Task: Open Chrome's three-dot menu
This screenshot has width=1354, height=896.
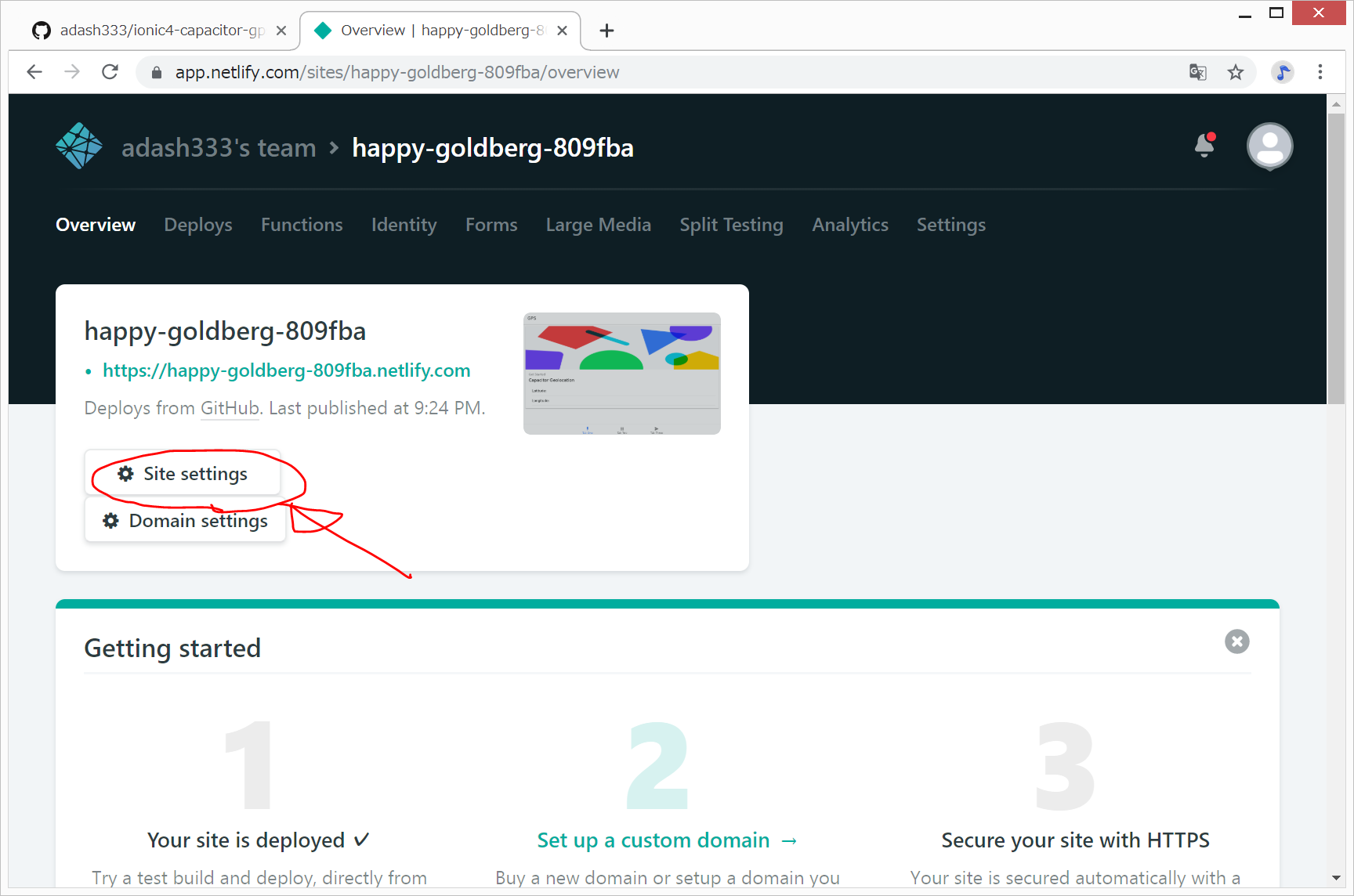Action: tap(1320, 72)
